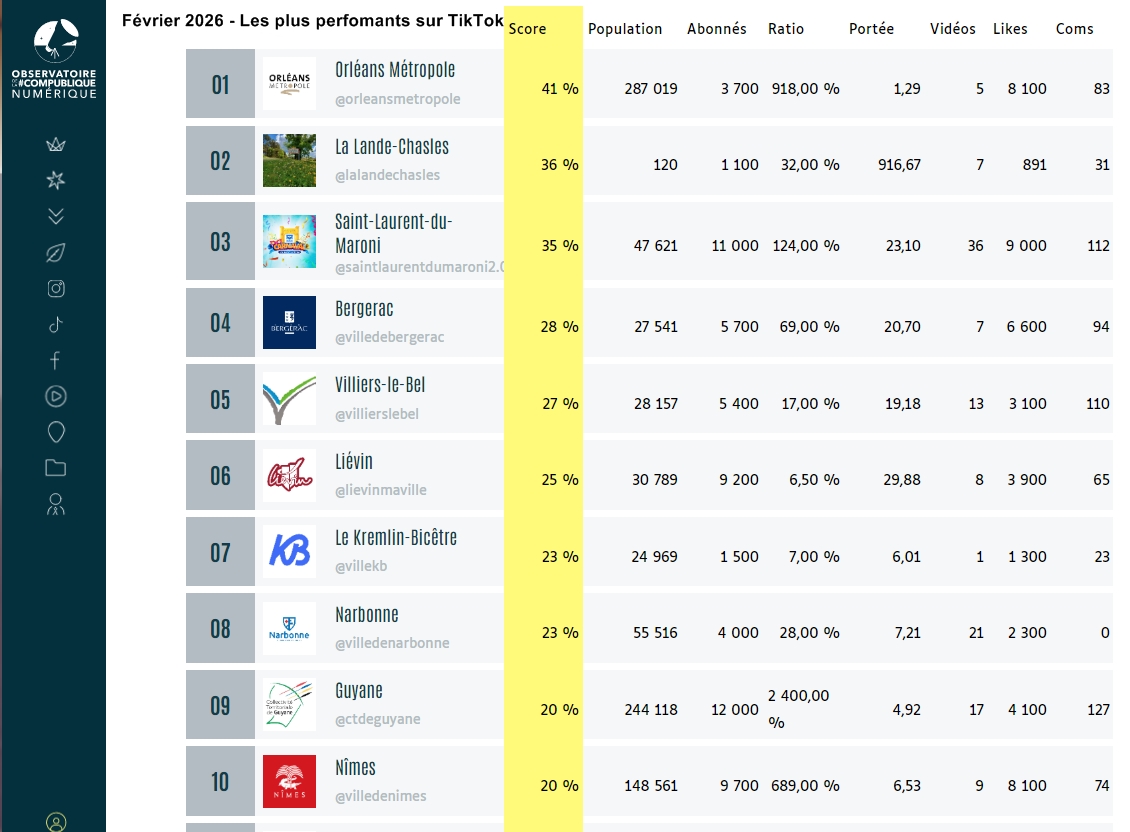Open the @villedenarbonne handle
This screenshot has height=832, width=1130.
[392, 643]
